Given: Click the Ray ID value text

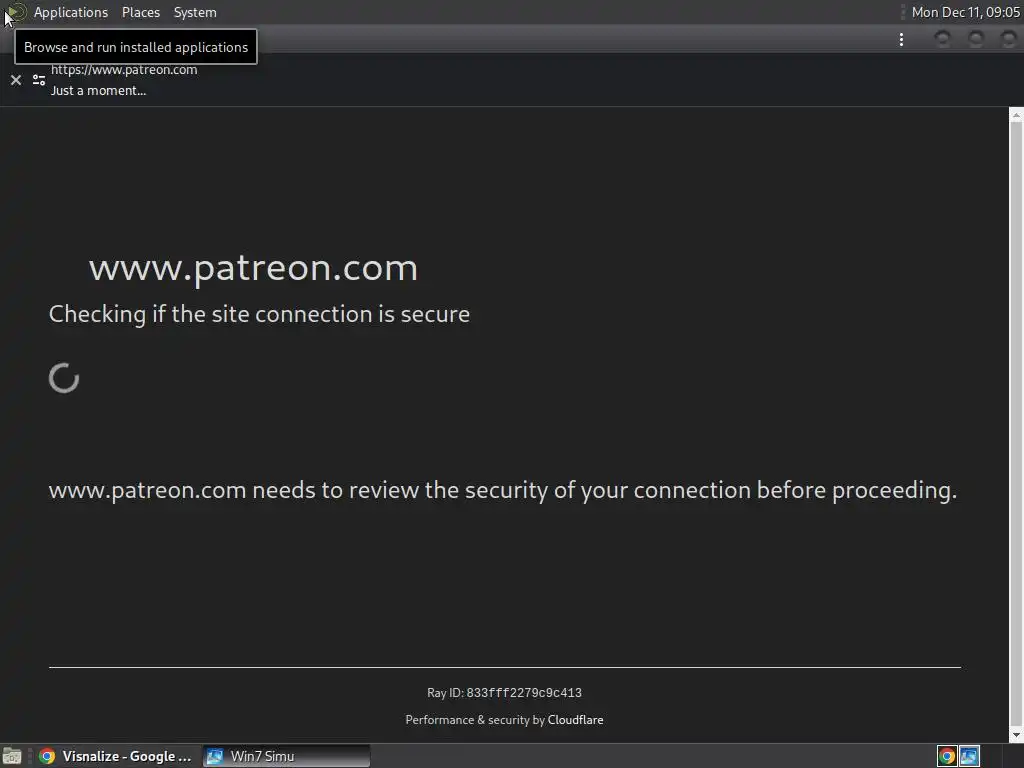Looking at the screenshot, I should [x=524, y=693].
